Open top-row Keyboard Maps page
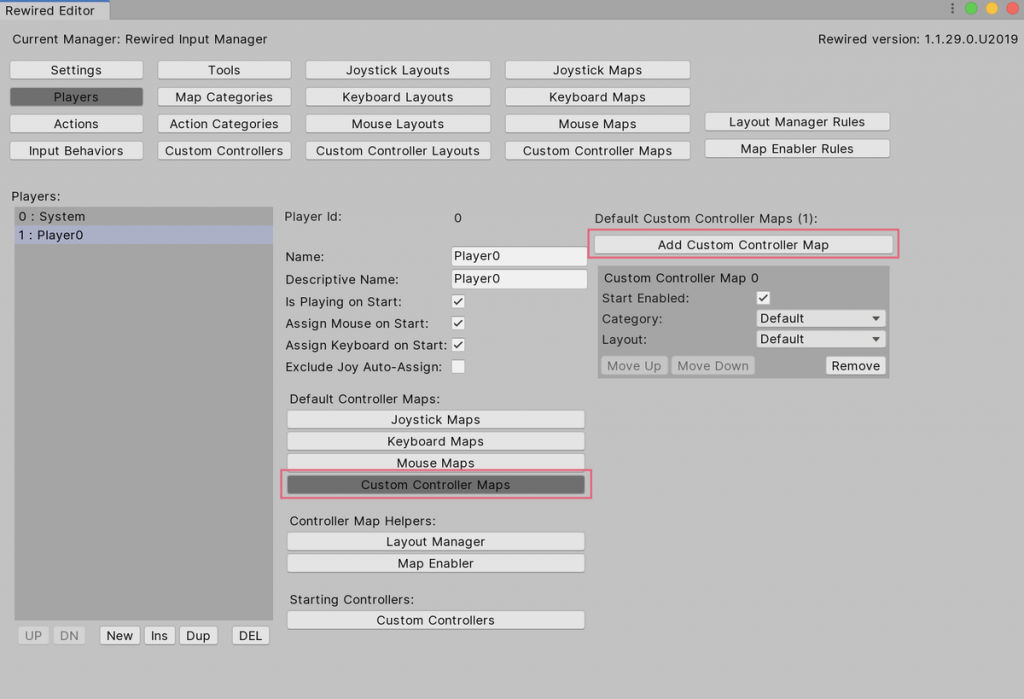 598,97
